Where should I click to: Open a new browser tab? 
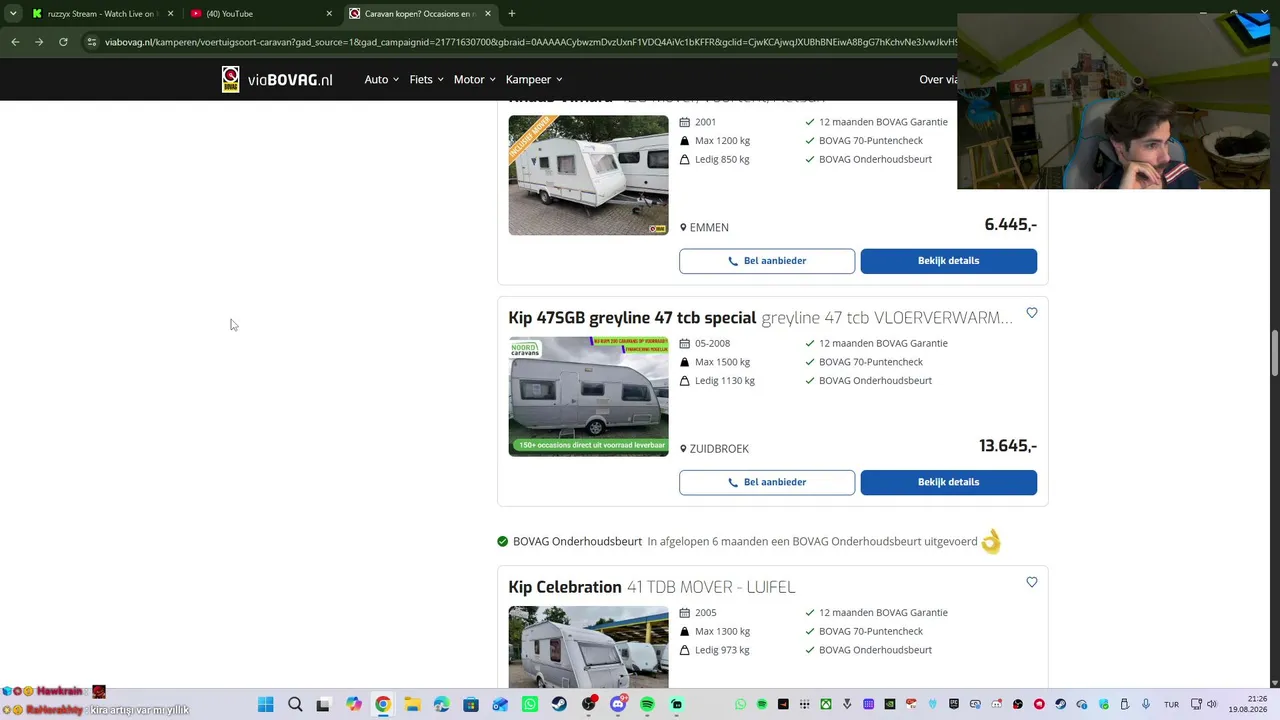[512, 14]
